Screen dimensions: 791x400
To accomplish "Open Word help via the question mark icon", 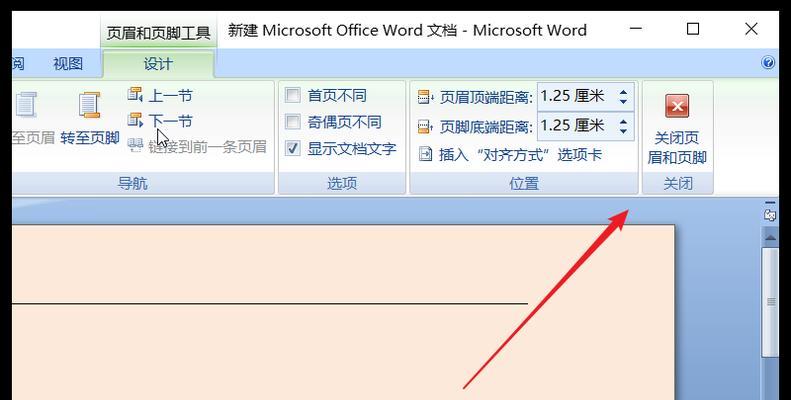I will coord(768,63).
